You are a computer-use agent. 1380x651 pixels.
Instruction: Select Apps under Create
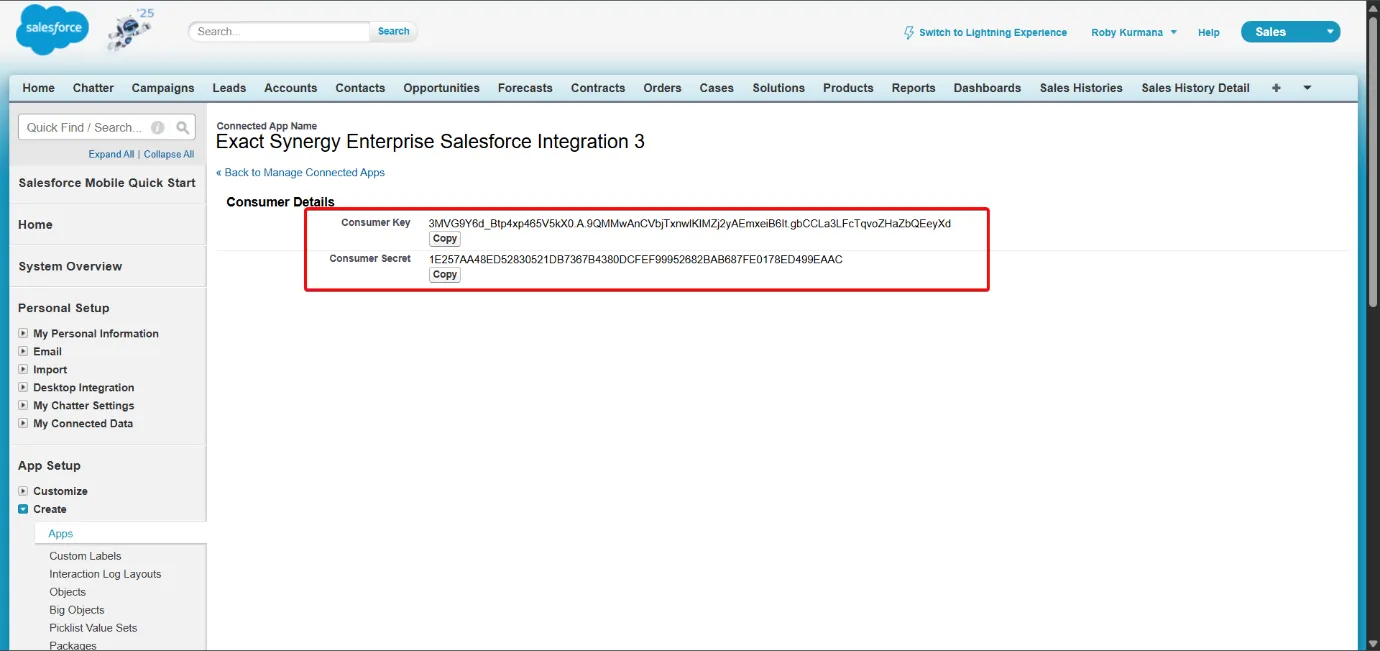(x=61, y=534)
